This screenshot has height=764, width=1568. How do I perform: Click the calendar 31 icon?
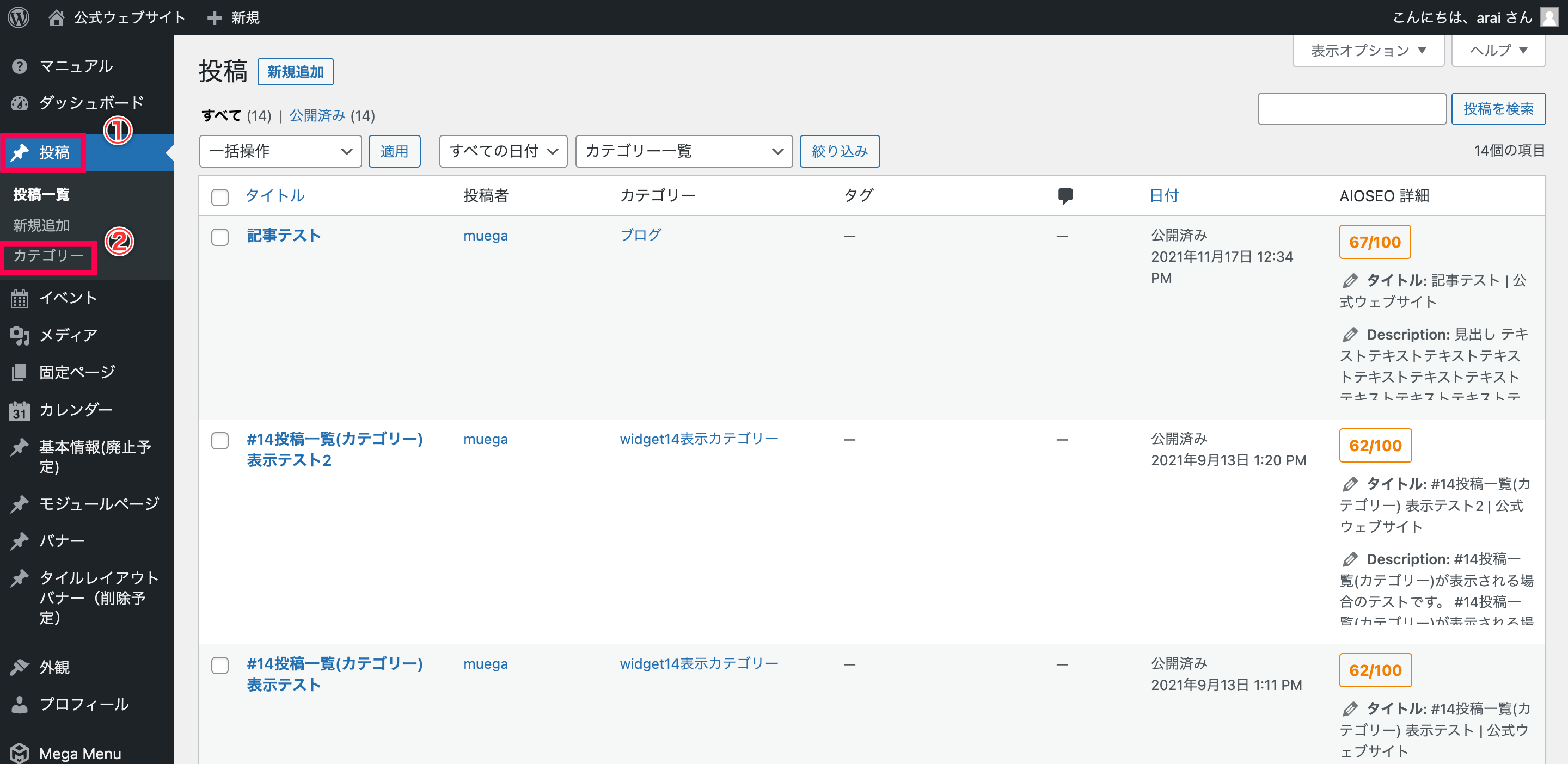20,411
